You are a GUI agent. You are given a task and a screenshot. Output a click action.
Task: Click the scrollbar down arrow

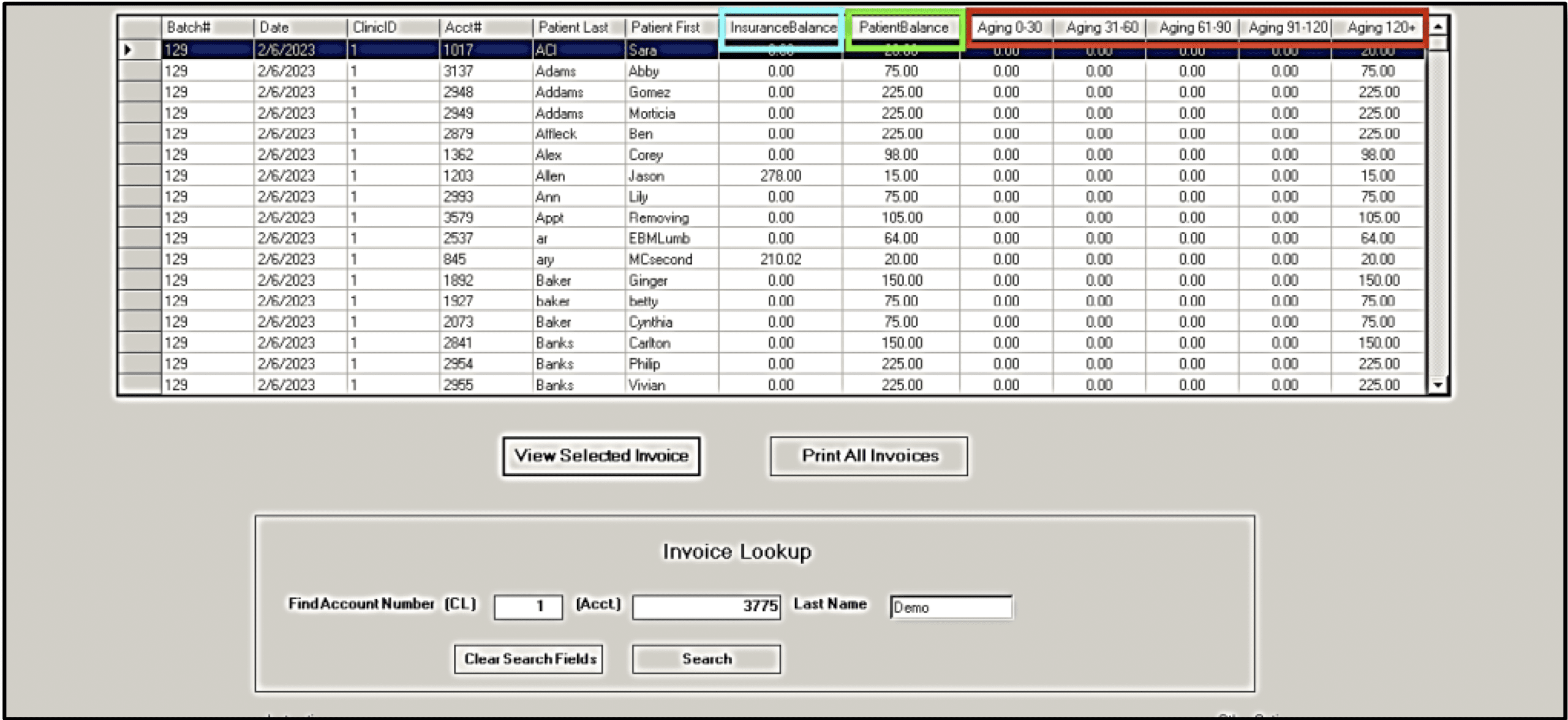coord(1437,384)
